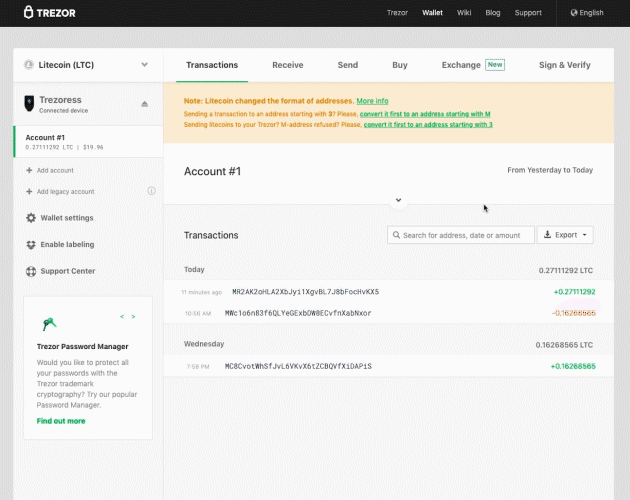The height and width of the screenshot is (500, 630).
Task: Open the More info link
Action: 372,101
